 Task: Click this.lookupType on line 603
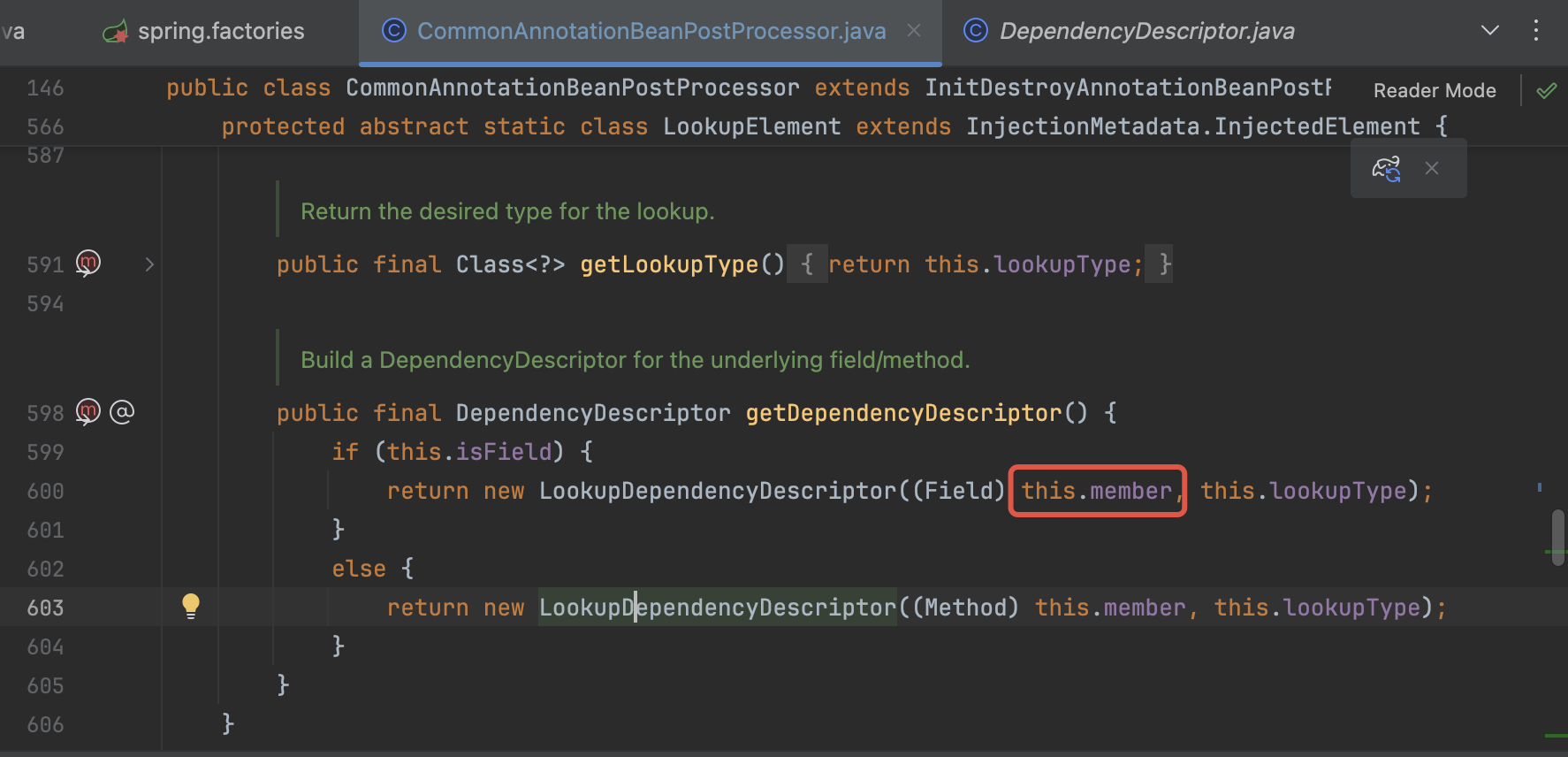pos(1317,608)
